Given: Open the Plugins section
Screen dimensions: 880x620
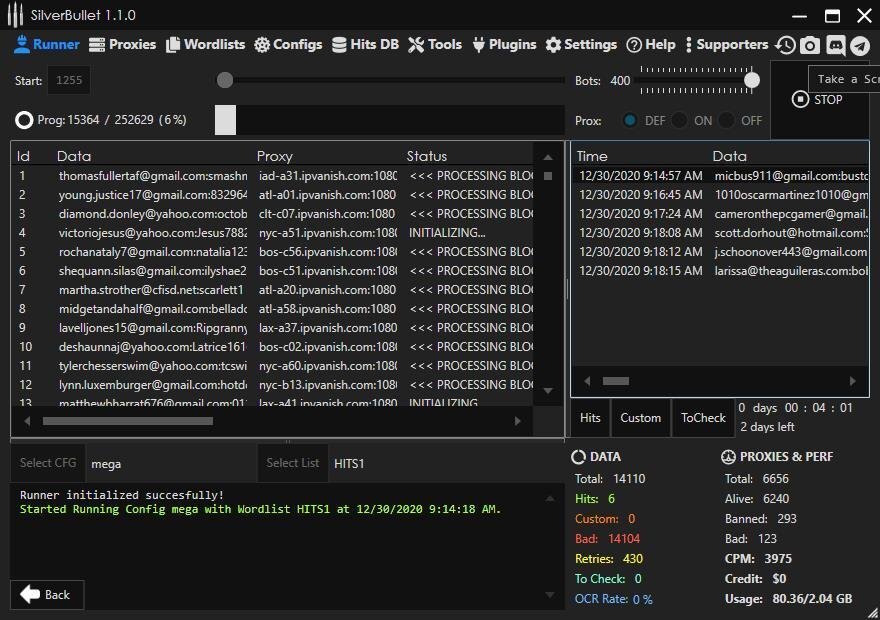Looking at the screenshot, I should pyautogui.click(x=504, y=44).
